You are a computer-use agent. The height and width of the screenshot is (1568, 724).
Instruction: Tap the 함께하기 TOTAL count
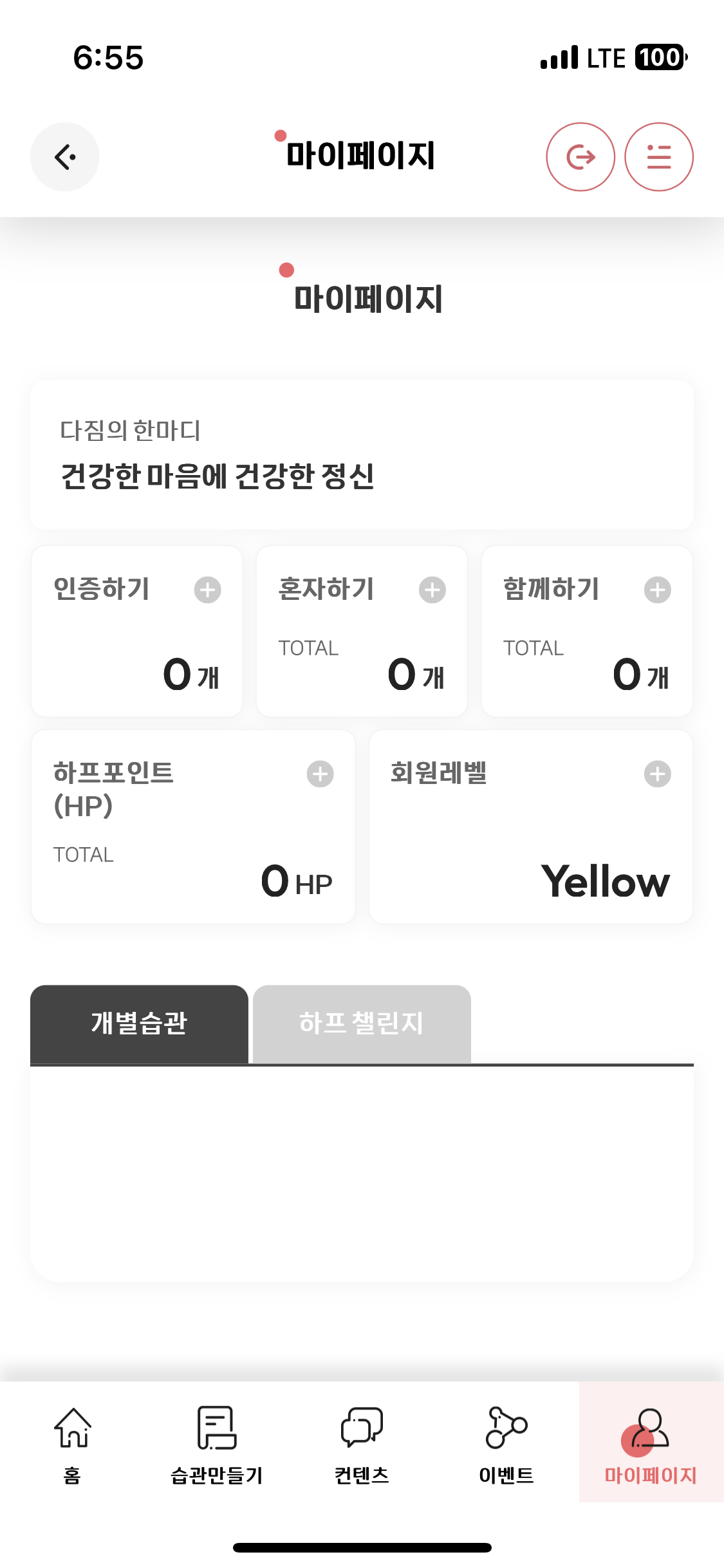coord(640,675)
